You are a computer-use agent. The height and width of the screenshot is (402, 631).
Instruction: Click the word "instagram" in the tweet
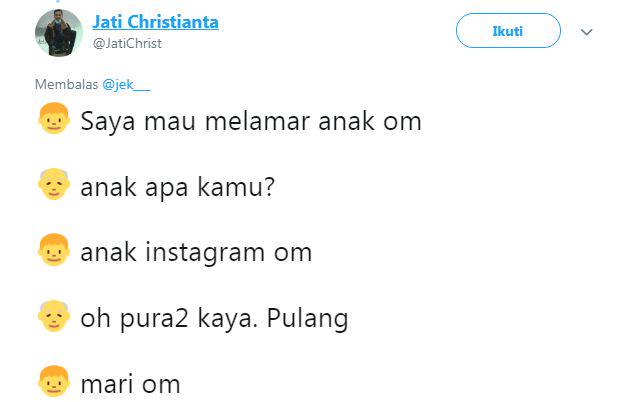207,252
